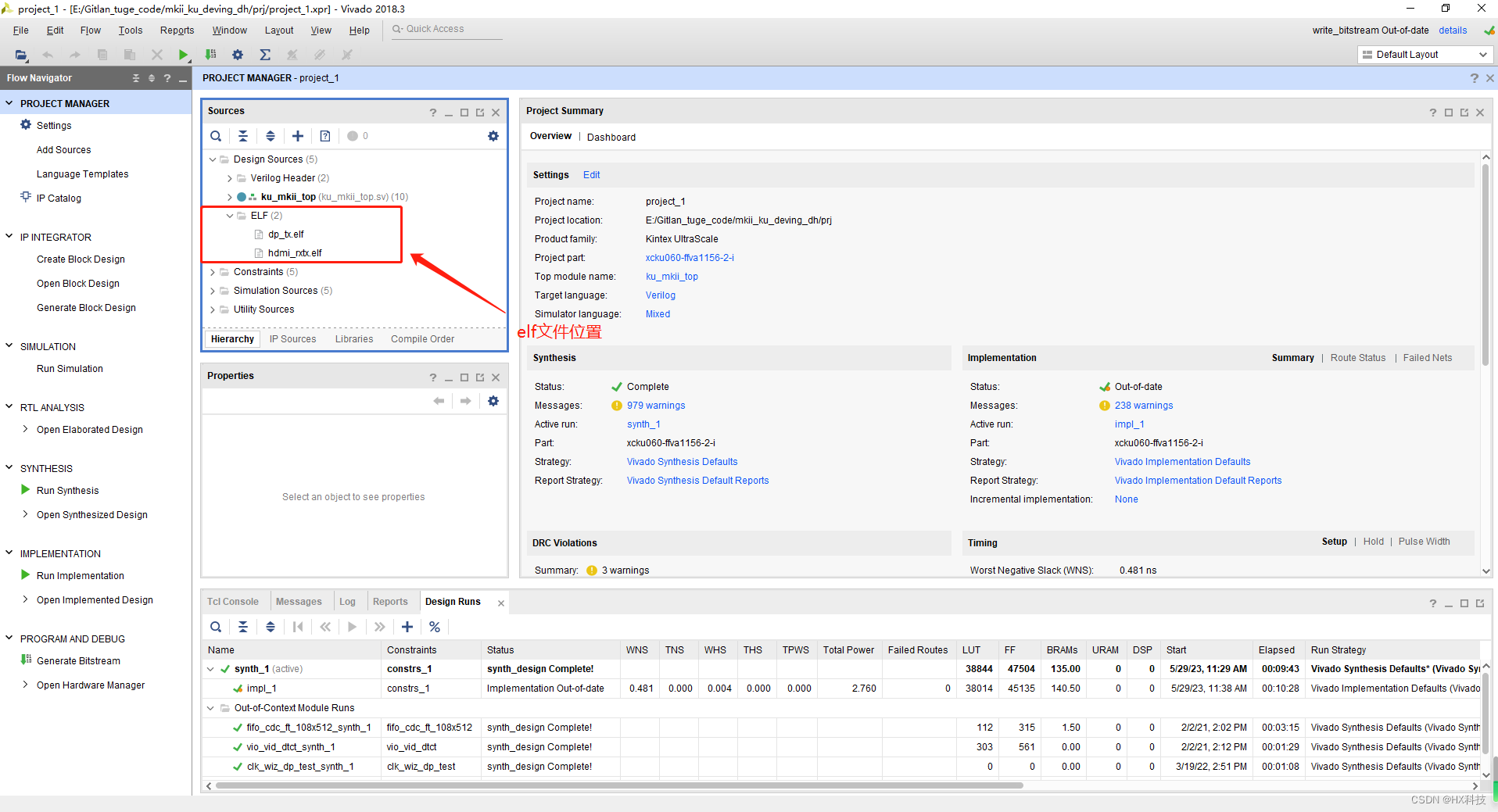
Task: Click Sources panel file info icon
Action: click(325, 136)
